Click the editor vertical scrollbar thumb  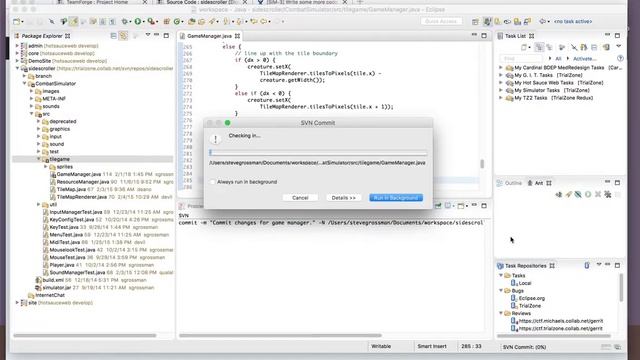482,164
